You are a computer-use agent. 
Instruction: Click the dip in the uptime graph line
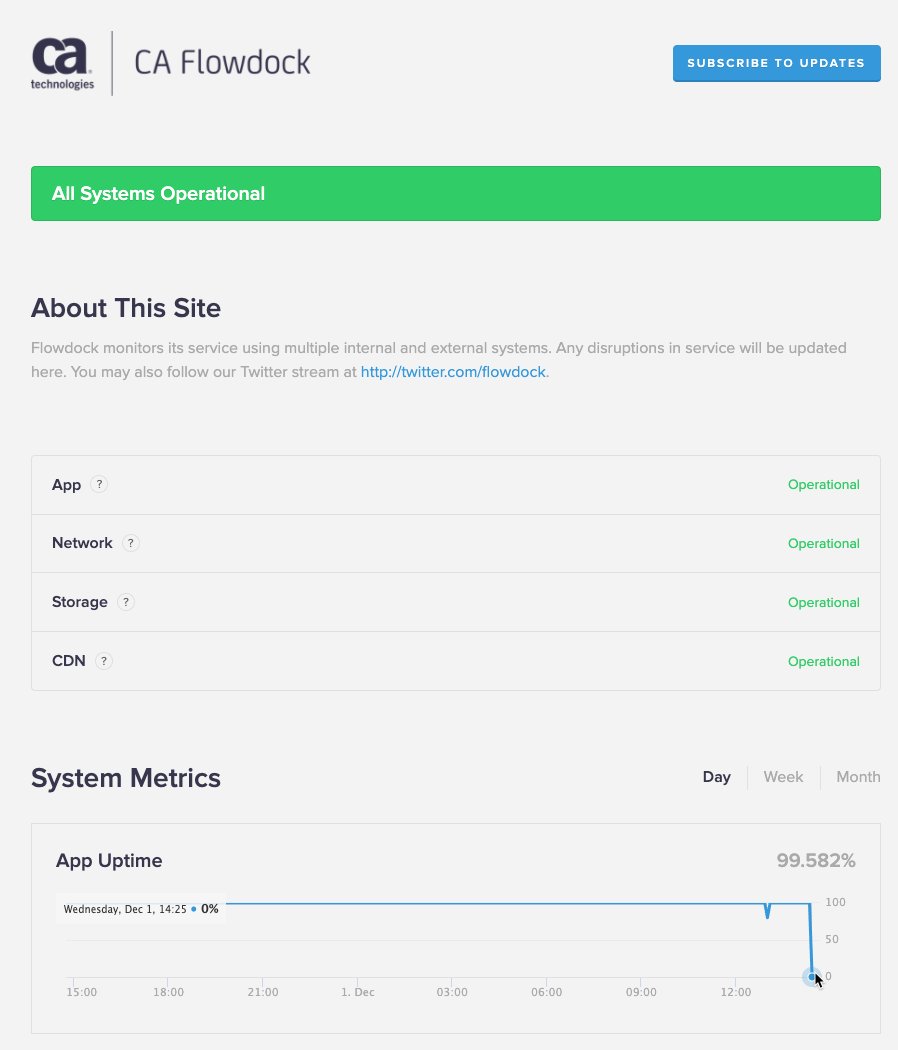(x=767, y=911)
